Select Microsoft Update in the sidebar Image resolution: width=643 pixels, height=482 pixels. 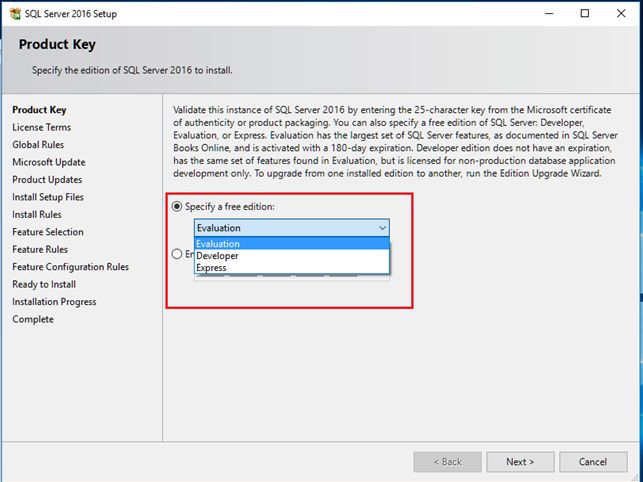(x=49, y=162)
